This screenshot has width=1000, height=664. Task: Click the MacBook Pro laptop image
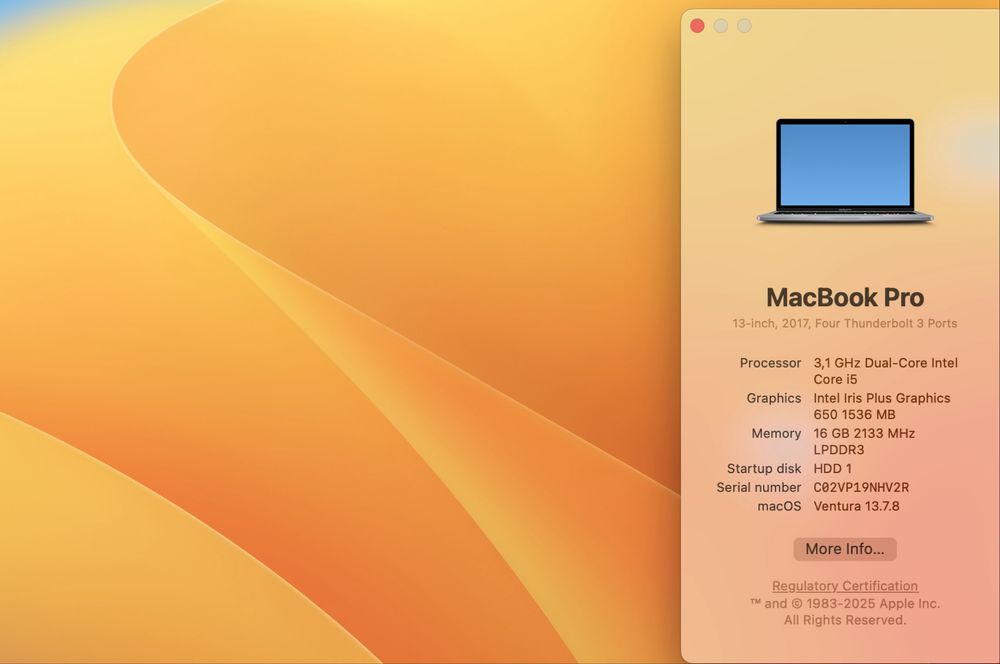click(844, 171)
